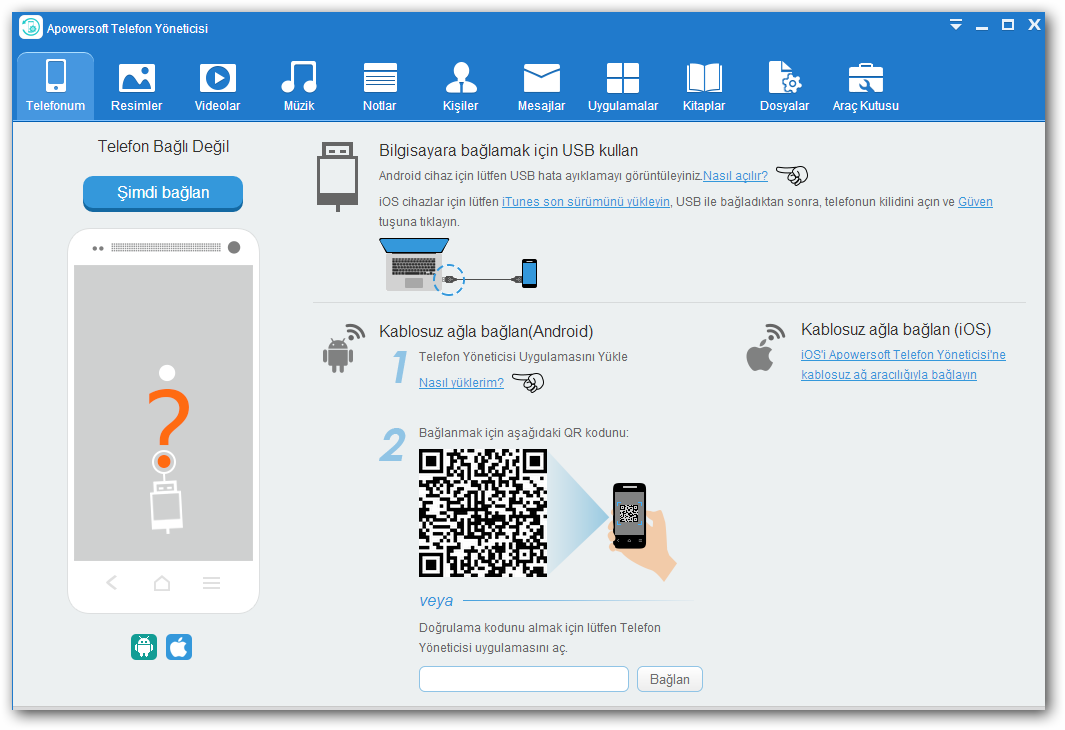
Task: Minimize the Apowersoft window
Action: coord(981,27)
